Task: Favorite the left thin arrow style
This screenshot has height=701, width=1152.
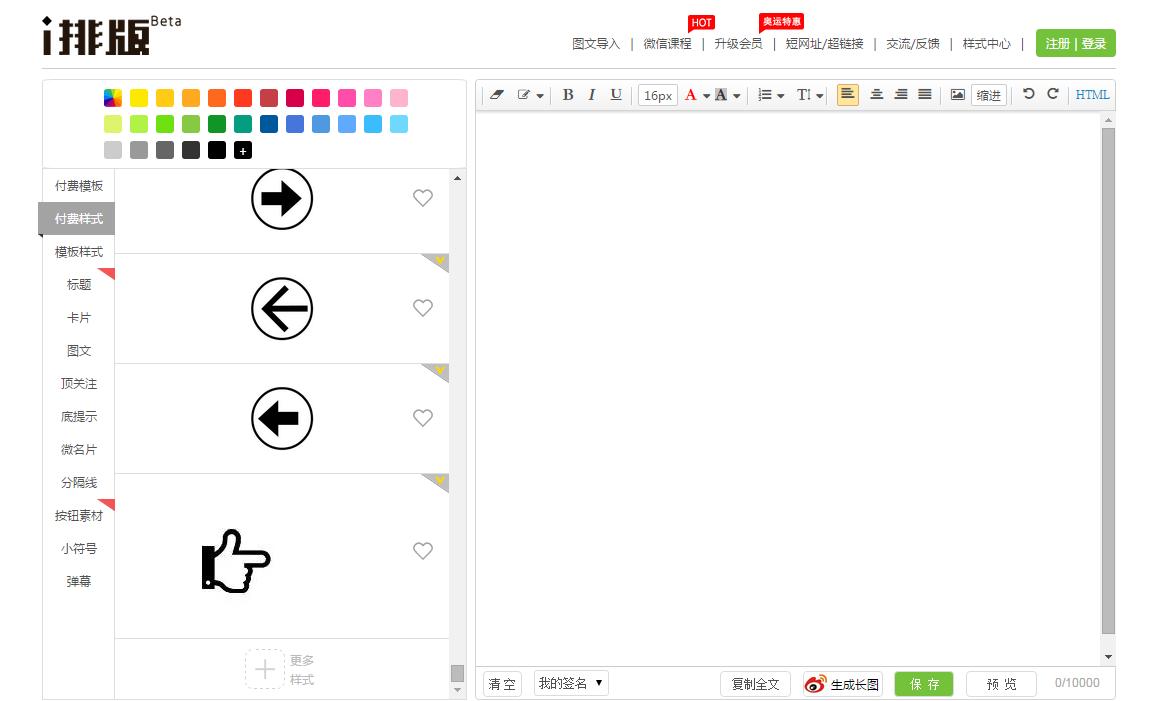Action: pyautogui.click(x=422, y=308)
